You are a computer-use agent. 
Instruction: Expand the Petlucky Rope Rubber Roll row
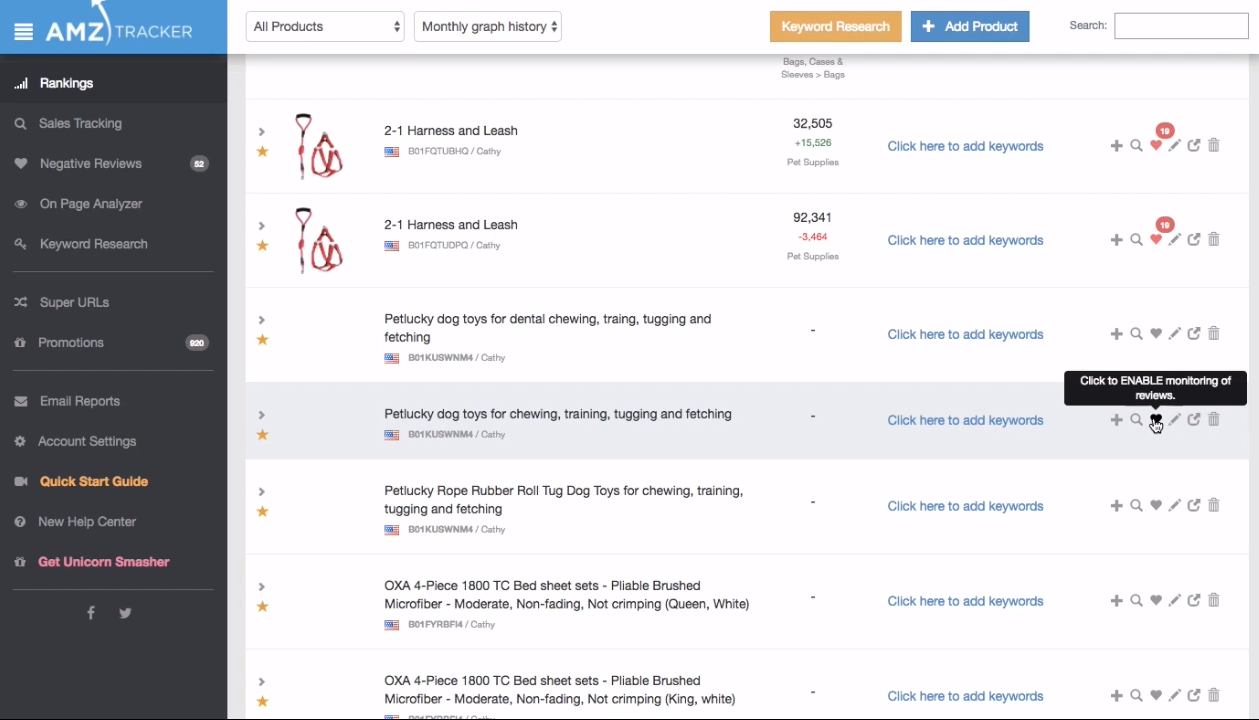pos(262,491)
